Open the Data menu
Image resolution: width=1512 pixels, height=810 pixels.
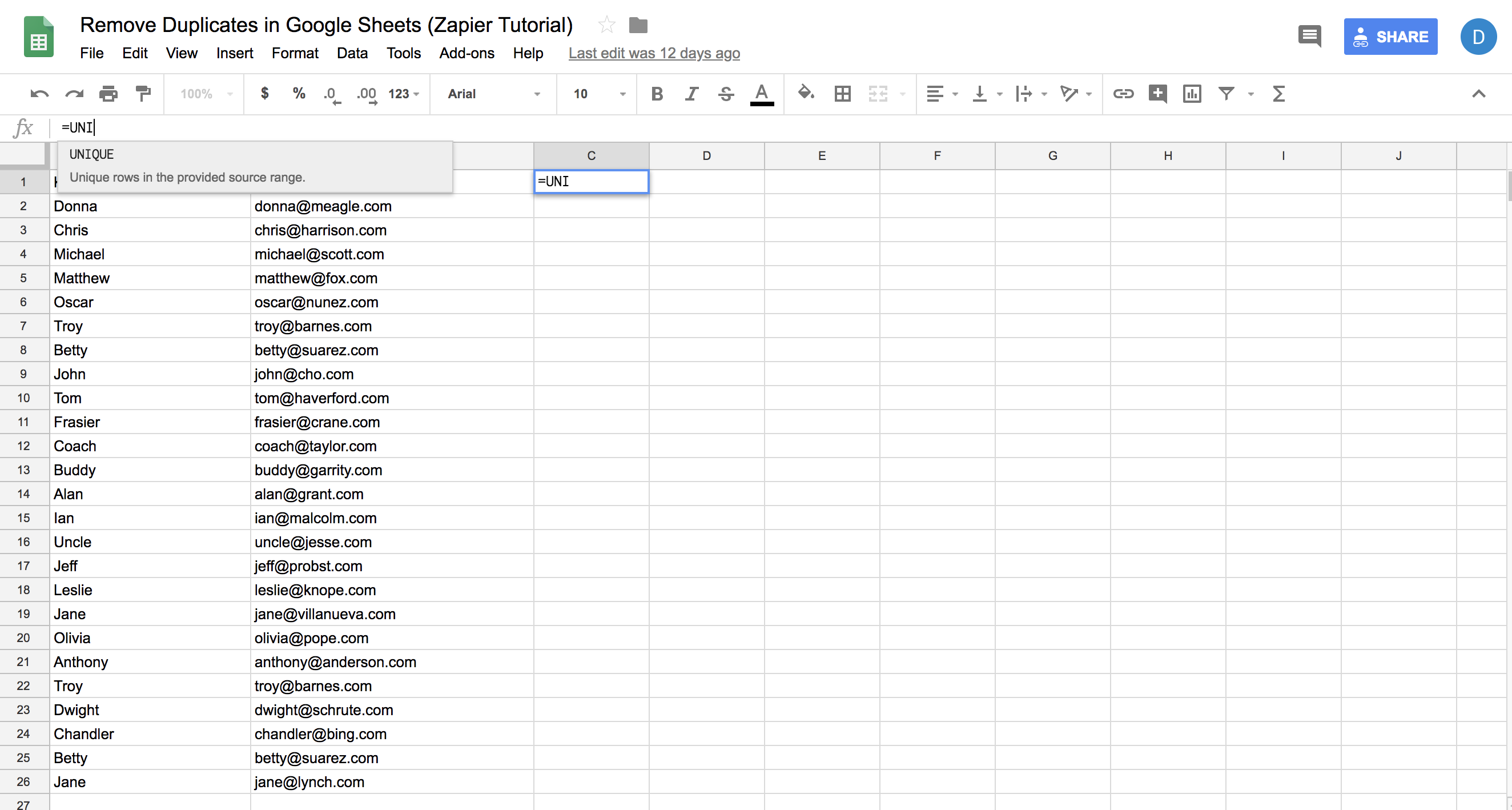(x=352, y=54)
